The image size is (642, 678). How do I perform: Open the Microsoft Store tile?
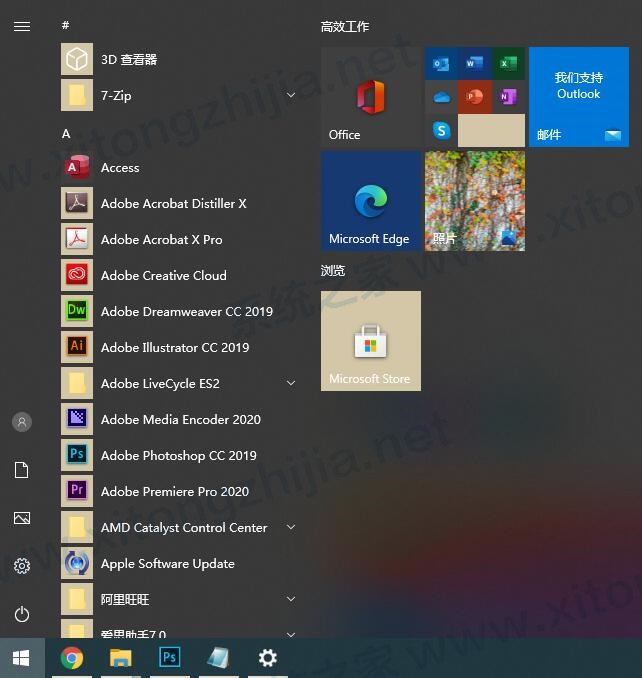point(371,341)
